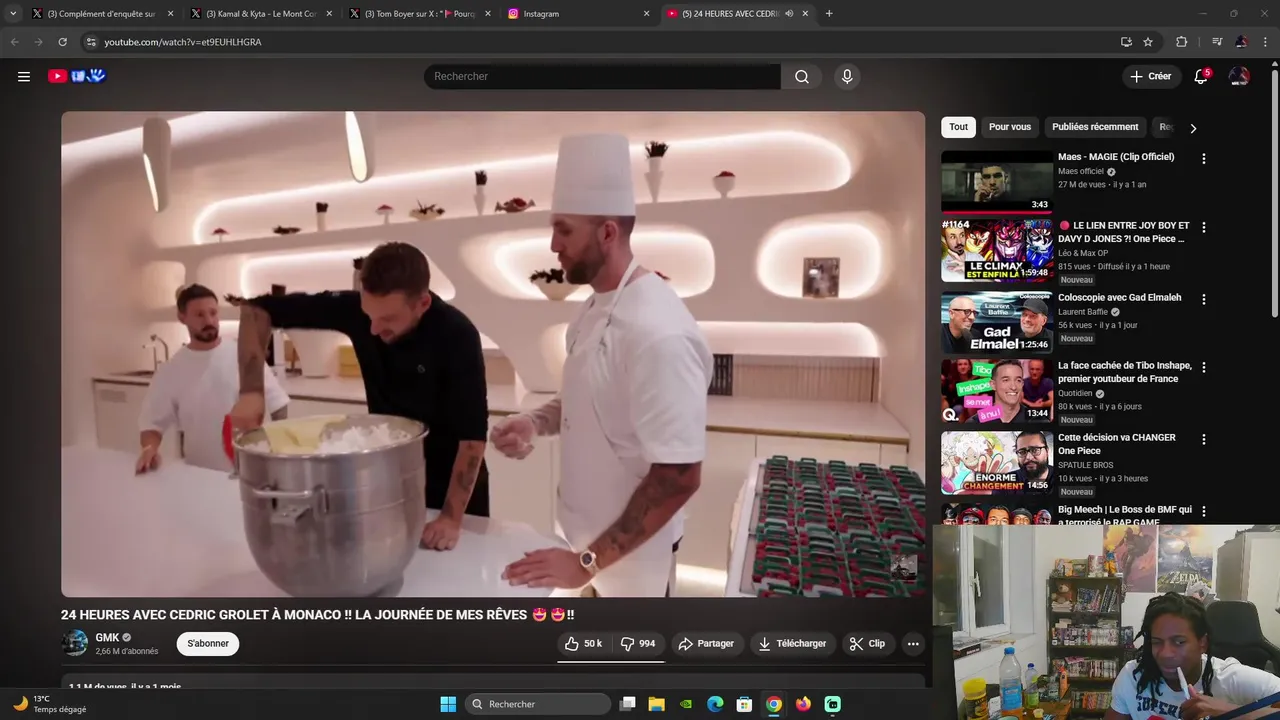Bookmark this page with the star icon
Viewport: 1280px width, 720px height.
1148,42
